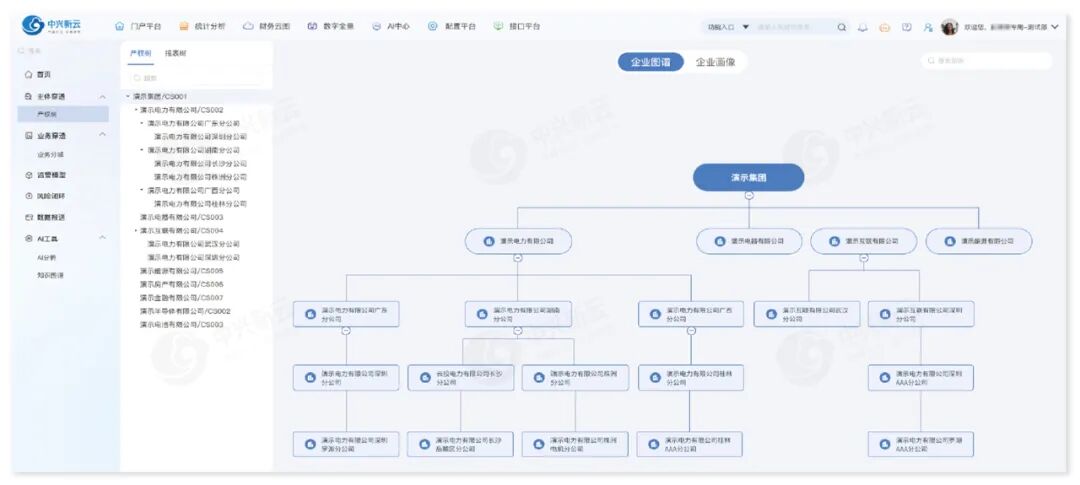The height and width of the screenshot is (485, 1080).
Task: Switch to the 报表树 tab
Action: coord(175,53)
